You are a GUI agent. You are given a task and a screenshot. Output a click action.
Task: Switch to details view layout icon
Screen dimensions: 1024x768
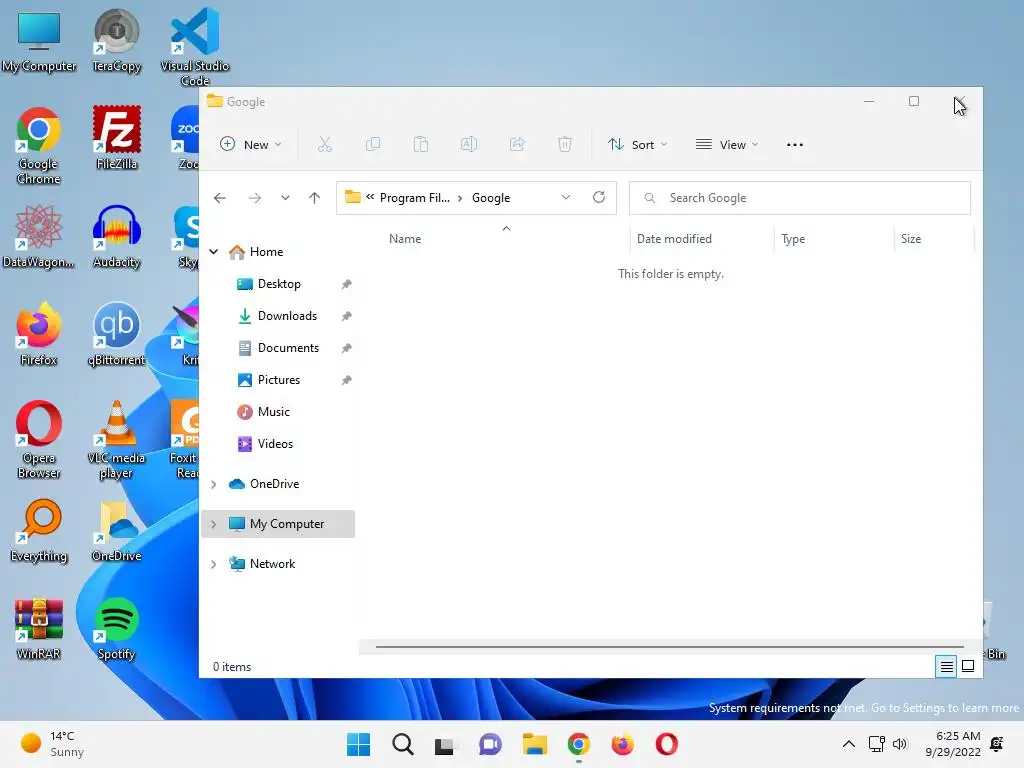tap(946, 666)
